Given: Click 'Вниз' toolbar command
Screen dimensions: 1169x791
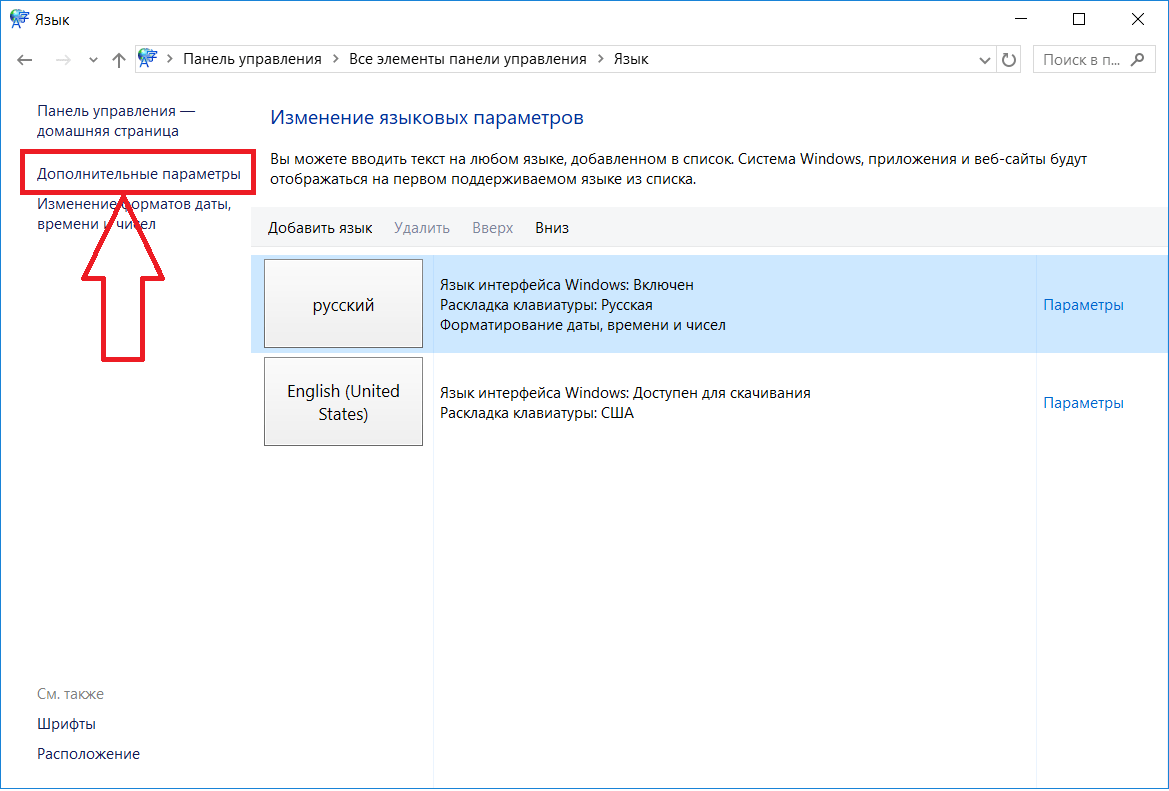Looking at the screenshot, I should point(552,228).
